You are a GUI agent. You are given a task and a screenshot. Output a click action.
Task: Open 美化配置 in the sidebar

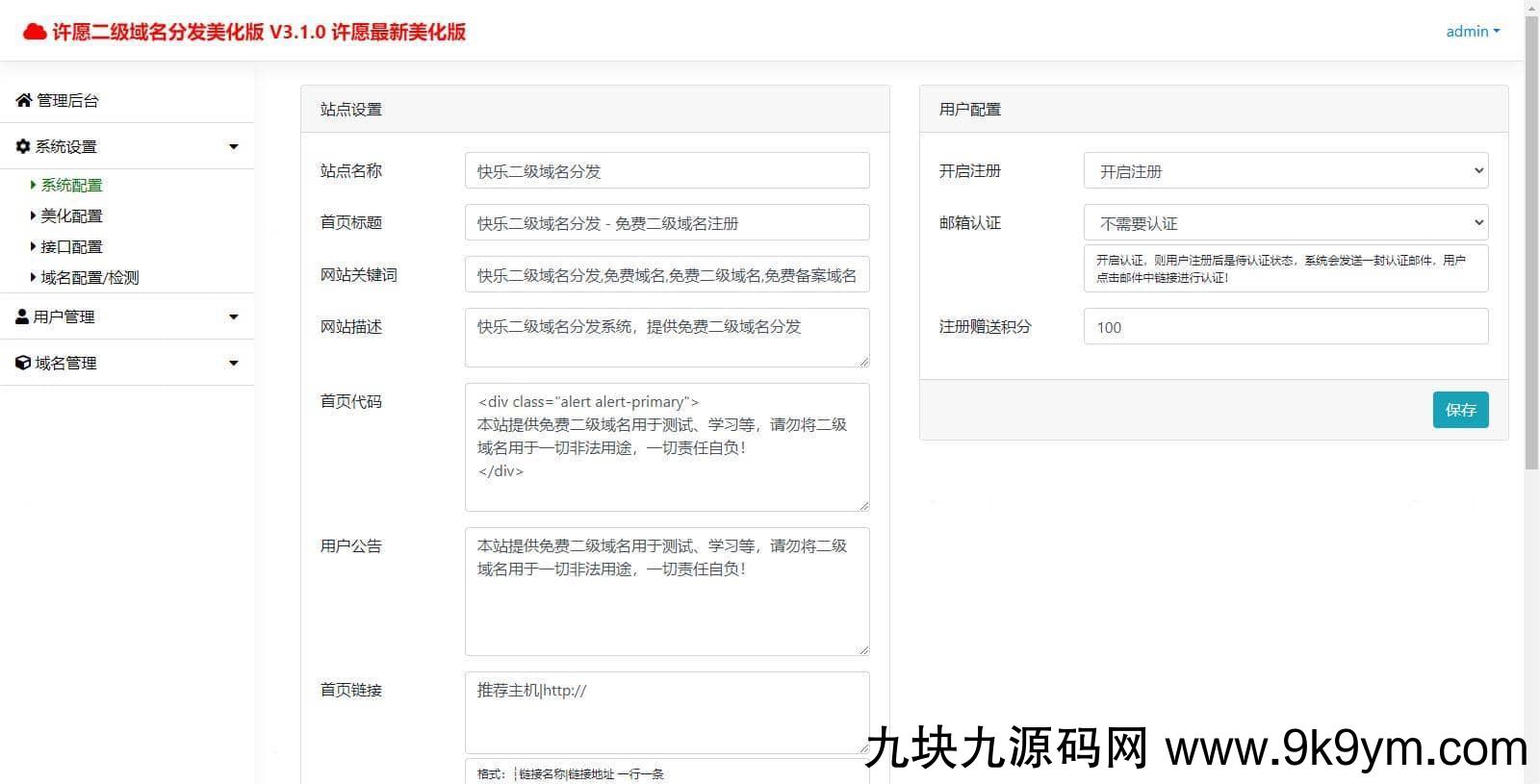coord(71,215)
